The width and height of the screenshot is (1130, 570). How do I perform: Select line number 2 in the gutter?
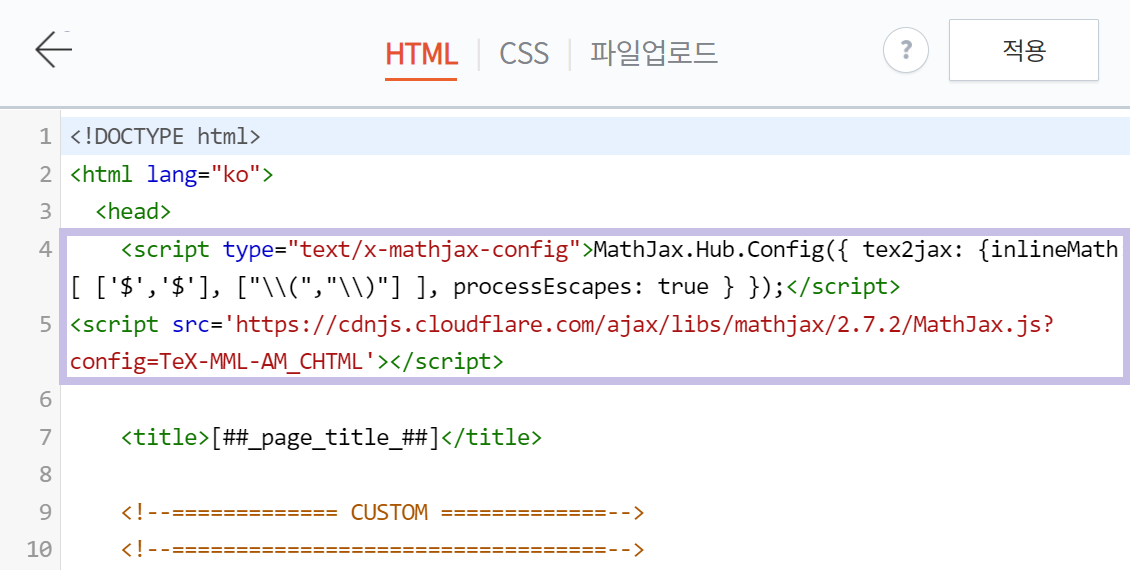(x=45, y=174)
